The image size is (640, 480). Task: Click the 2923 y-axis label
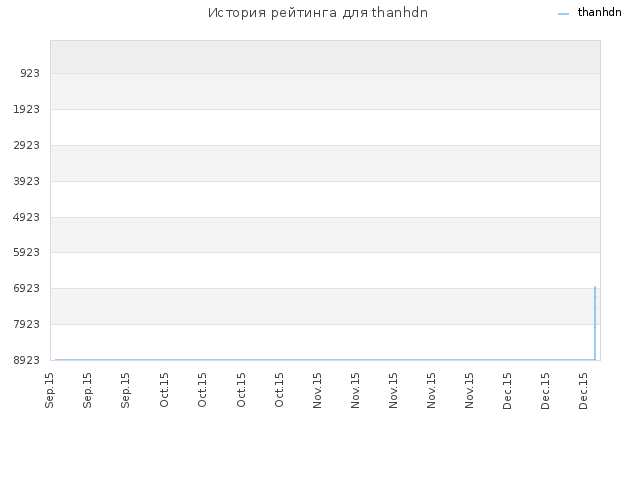click(27, 145)
